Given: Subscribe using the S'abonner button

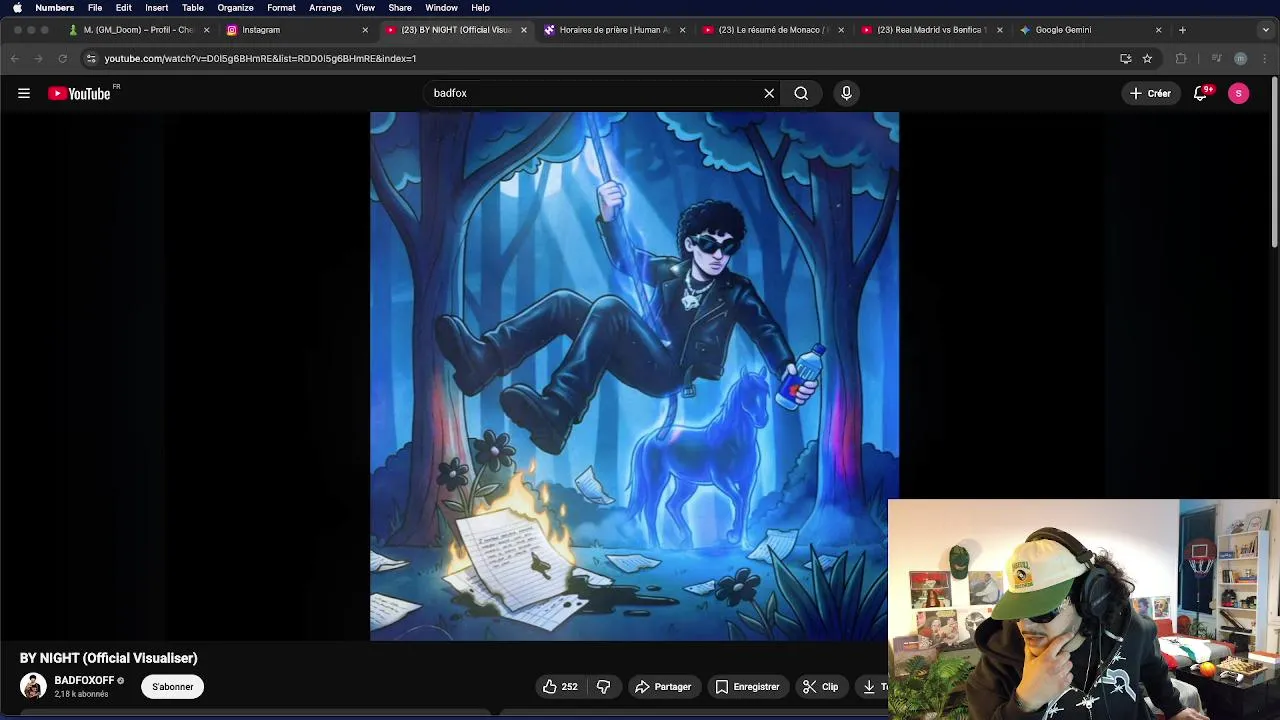Looking at the screenshot, I should tap(173, 687).
